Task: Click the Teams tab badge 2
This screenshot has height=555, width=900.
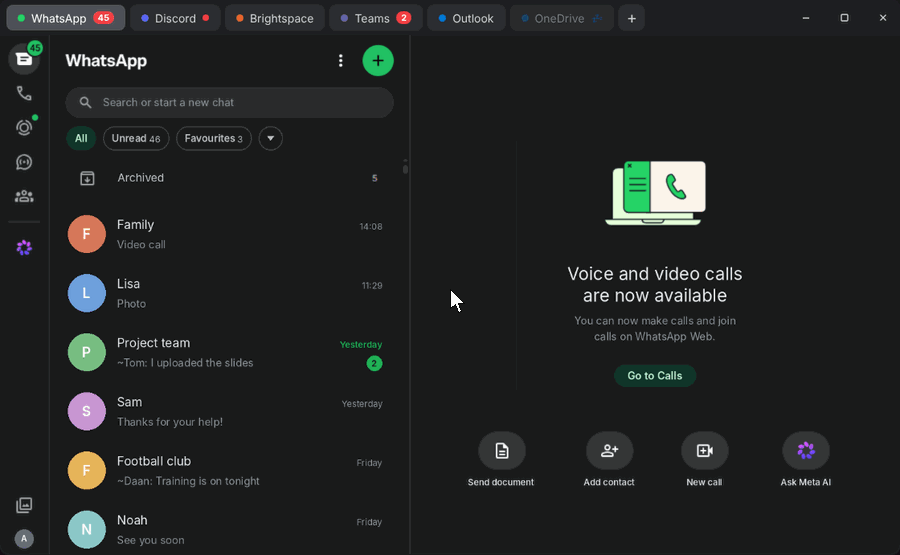Action: (x=404, y=18)
